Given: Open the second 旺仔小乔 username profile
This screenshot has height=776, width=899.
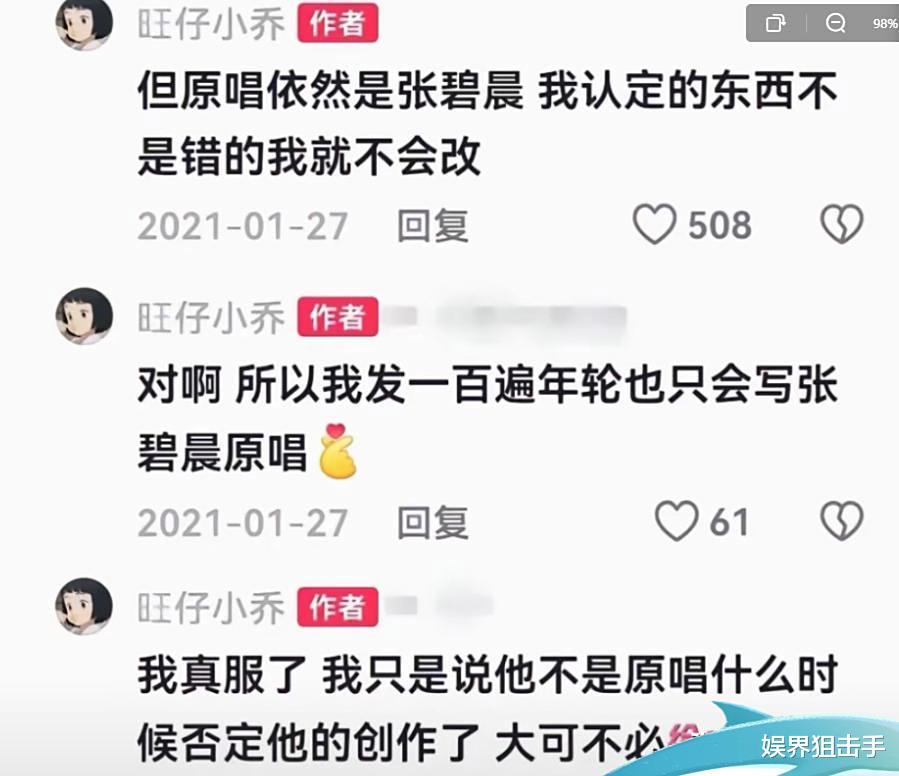Looking at the screenshot, I should click(211, 317).
